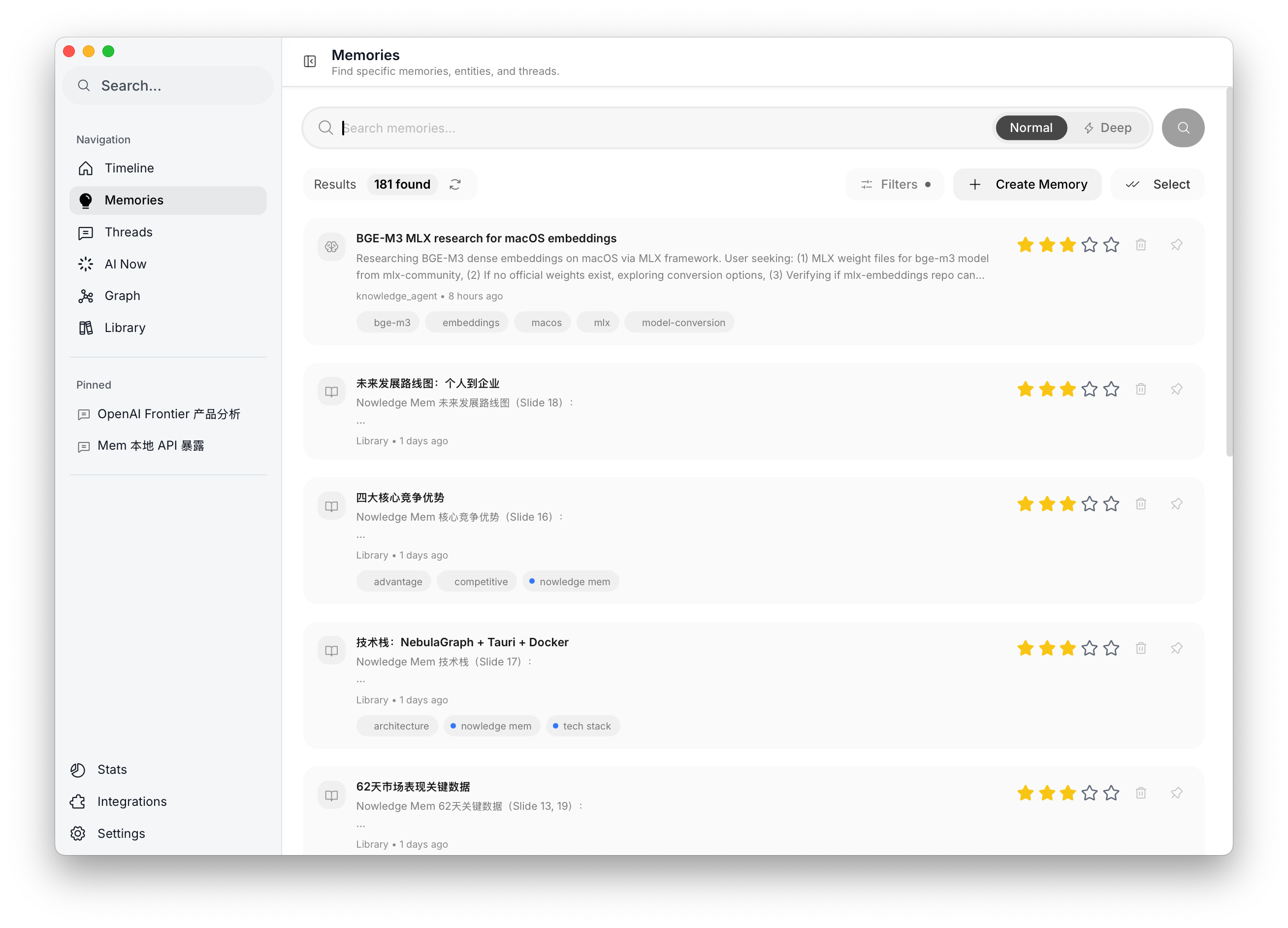Rate BGE-M3 memory five stars

1111,245
